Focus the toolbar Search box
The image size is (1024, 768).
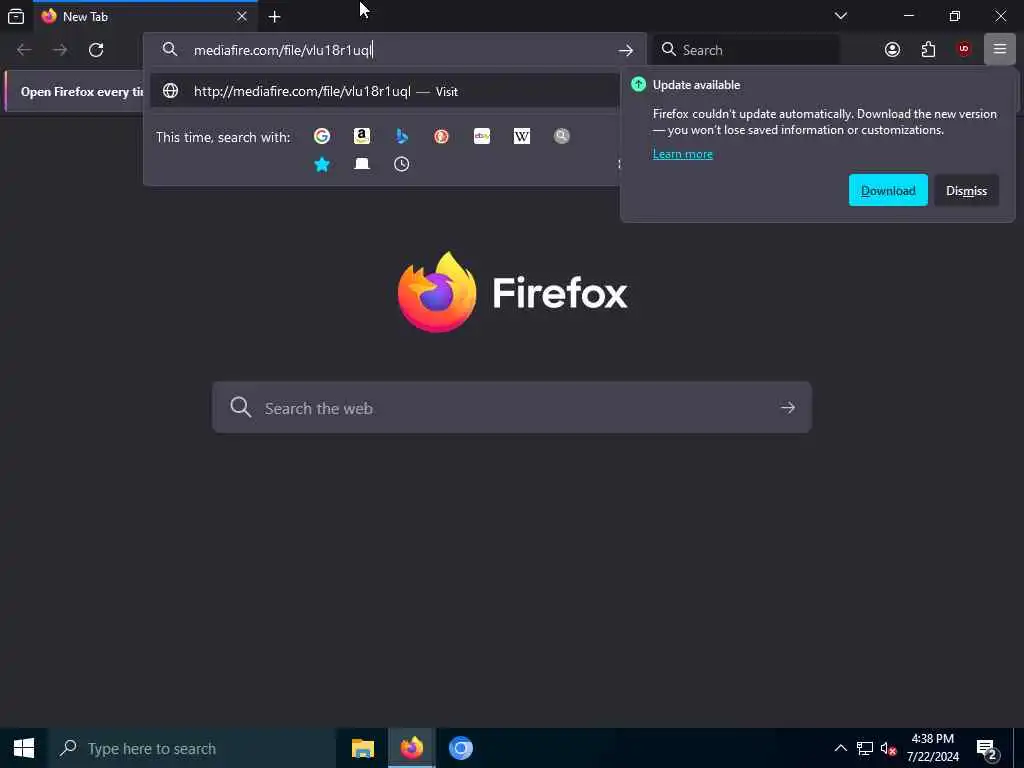[746, 50]
